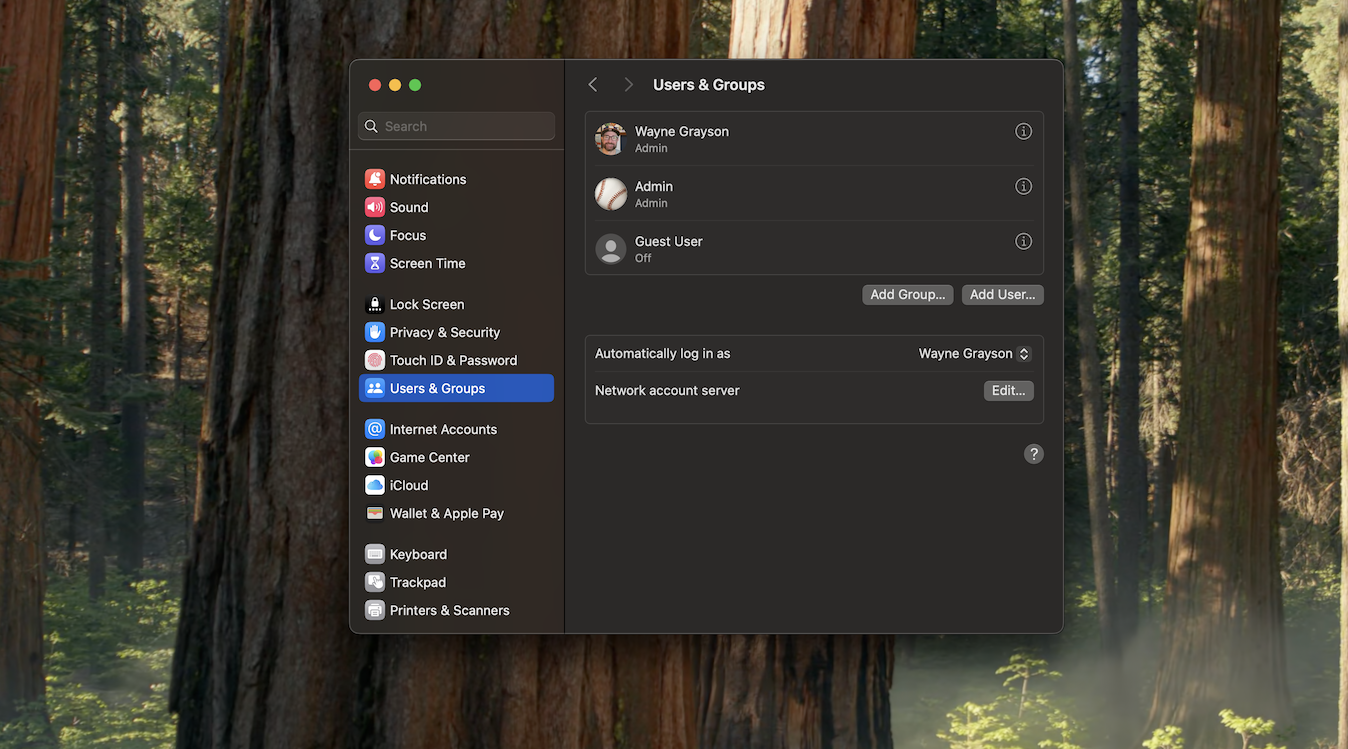The image size is (1348, 749).
Task: Click the Search field in sidebar
Action: 457,126
